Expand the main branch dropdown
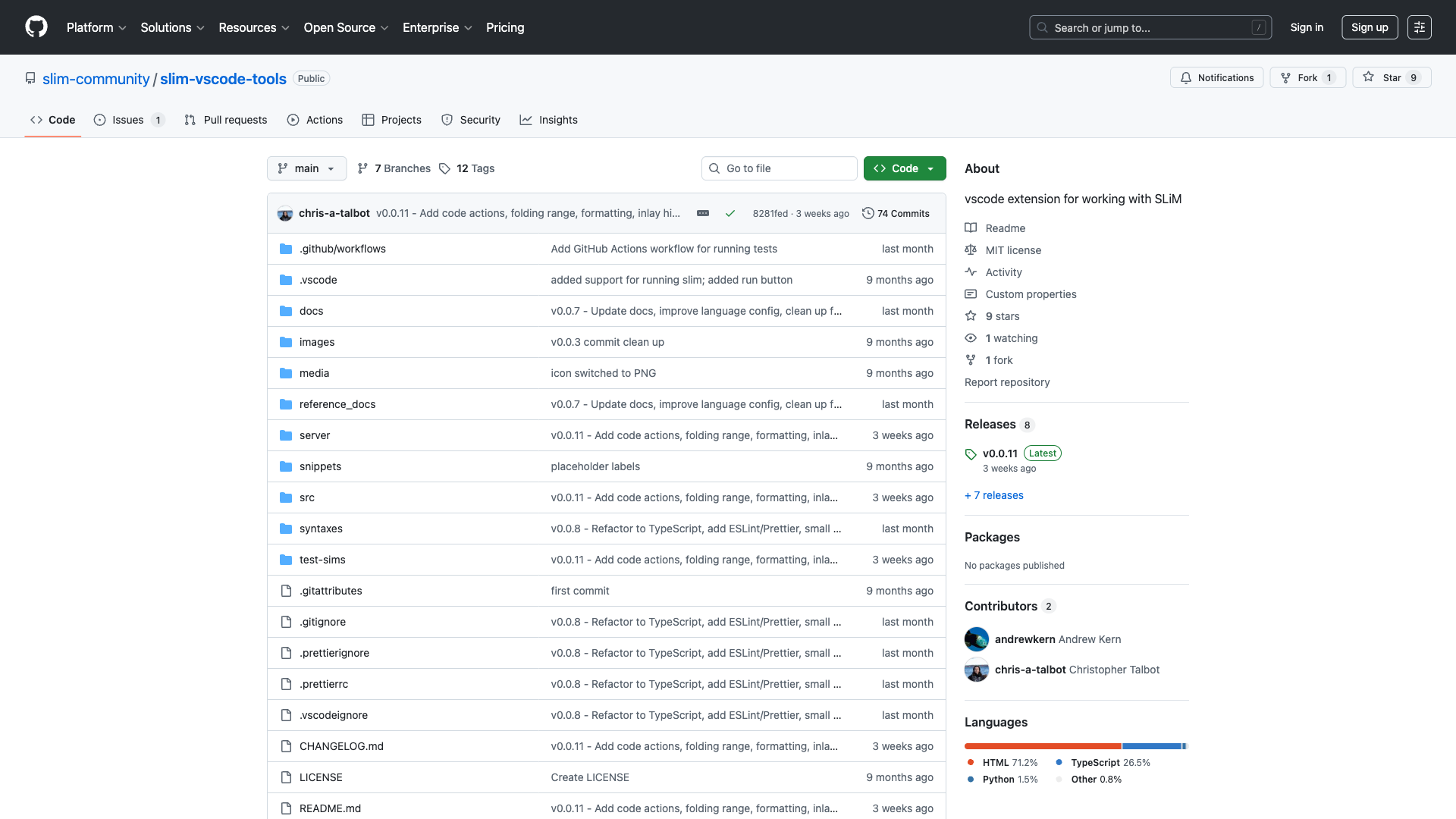The width and height of the screenshot is (1456, 819). (306, 168)
